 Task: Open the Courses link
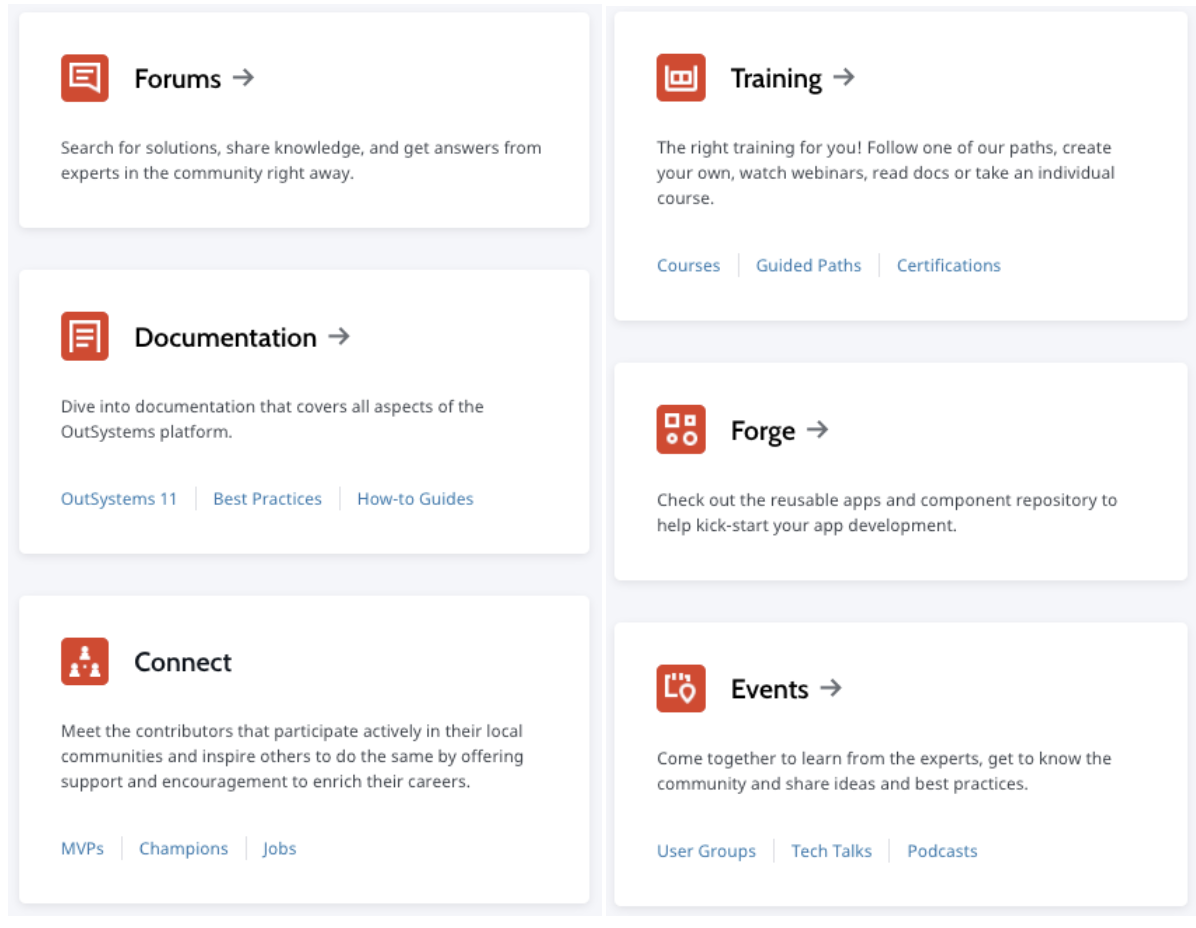point(688,266)
